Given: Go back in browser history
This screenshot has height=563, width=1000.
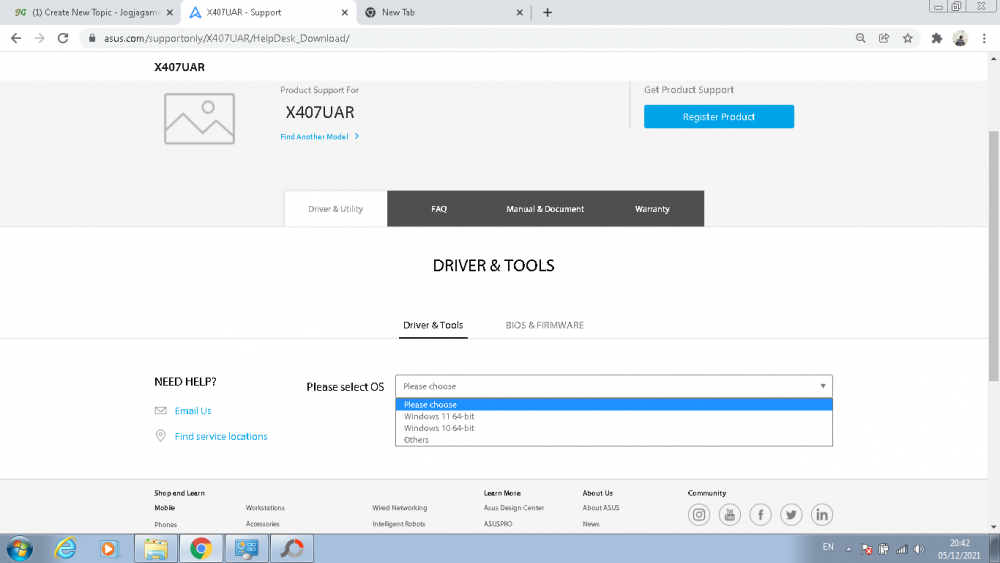Looking at the screenshot, I should point(16,38).
